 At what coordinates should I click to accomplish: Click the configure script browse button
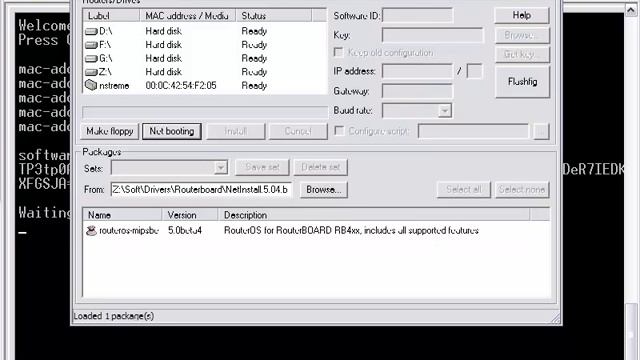[x=541, y=131]
